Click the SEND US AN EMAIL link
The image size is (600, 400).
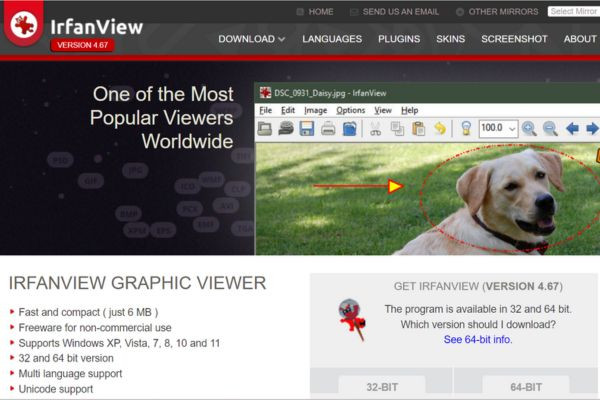coord(401,12)
